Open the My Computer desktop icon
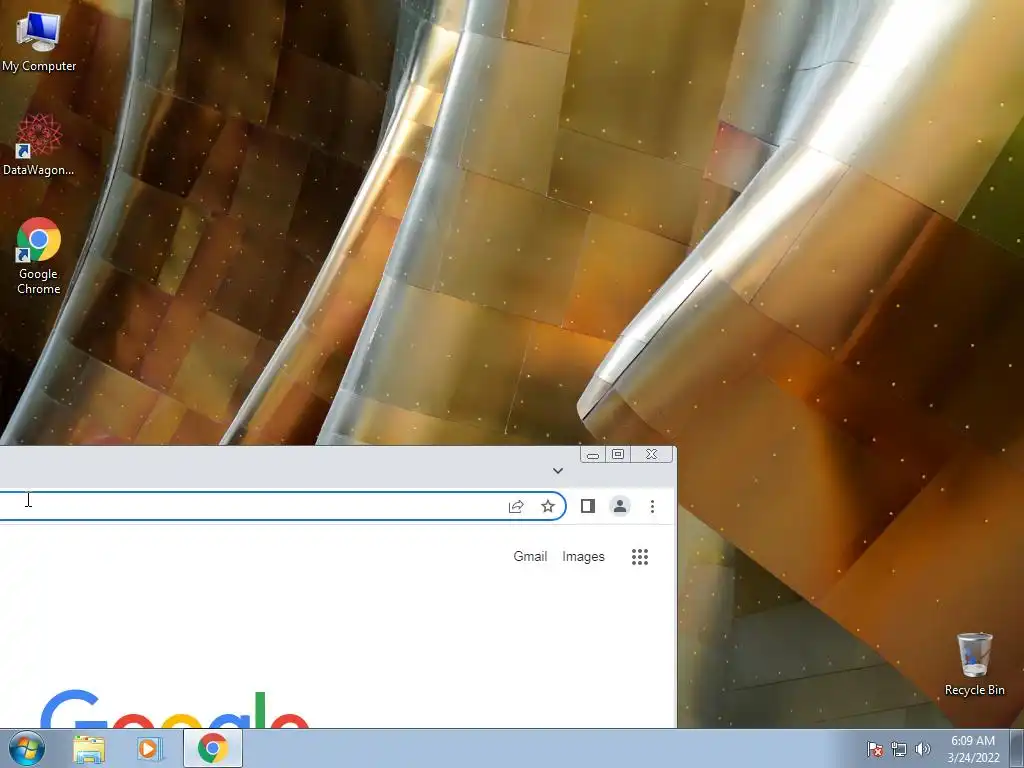 click(39, 42)
